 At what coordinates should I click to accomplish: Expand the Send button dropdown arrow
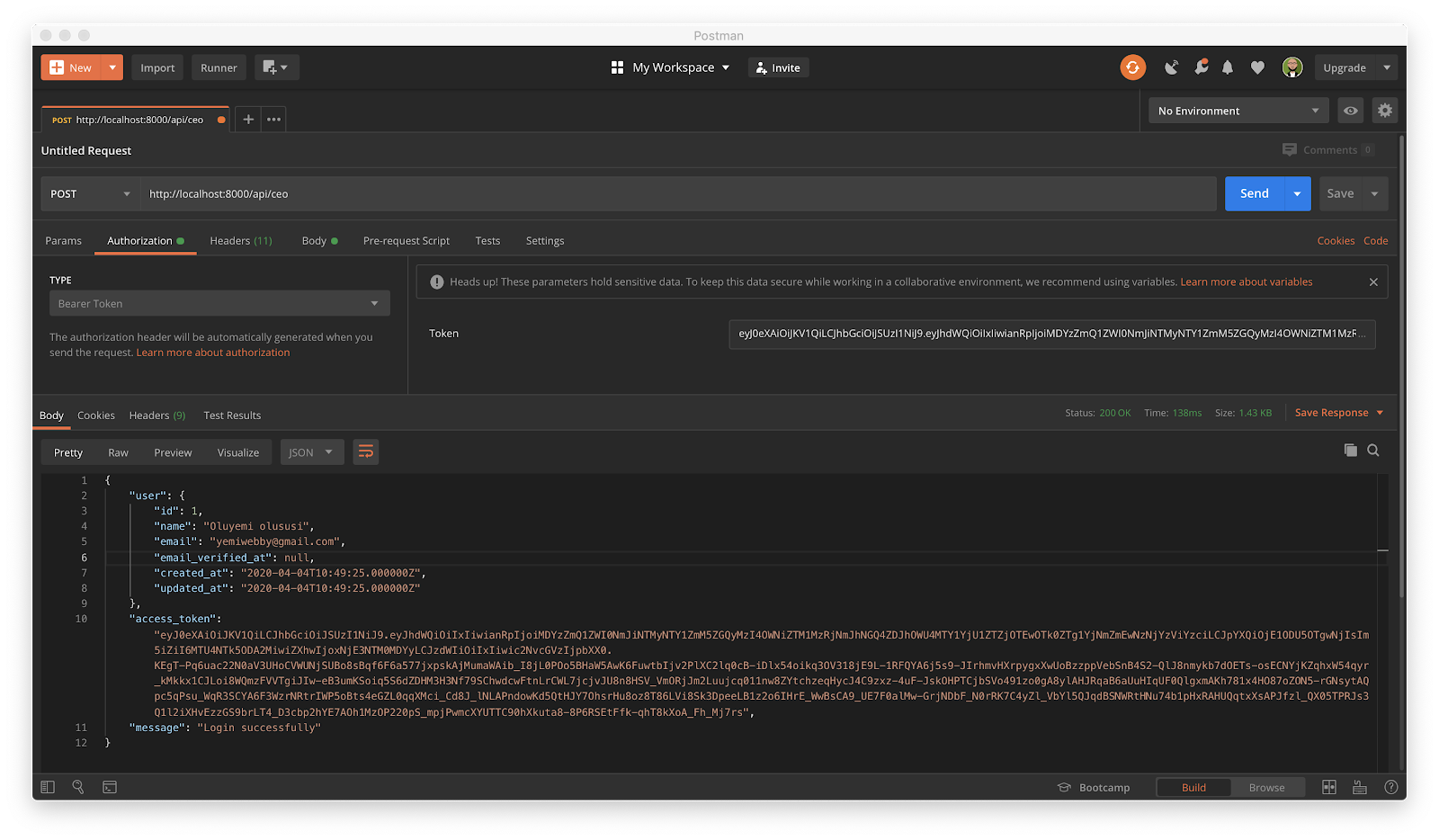click(1297, 194)
